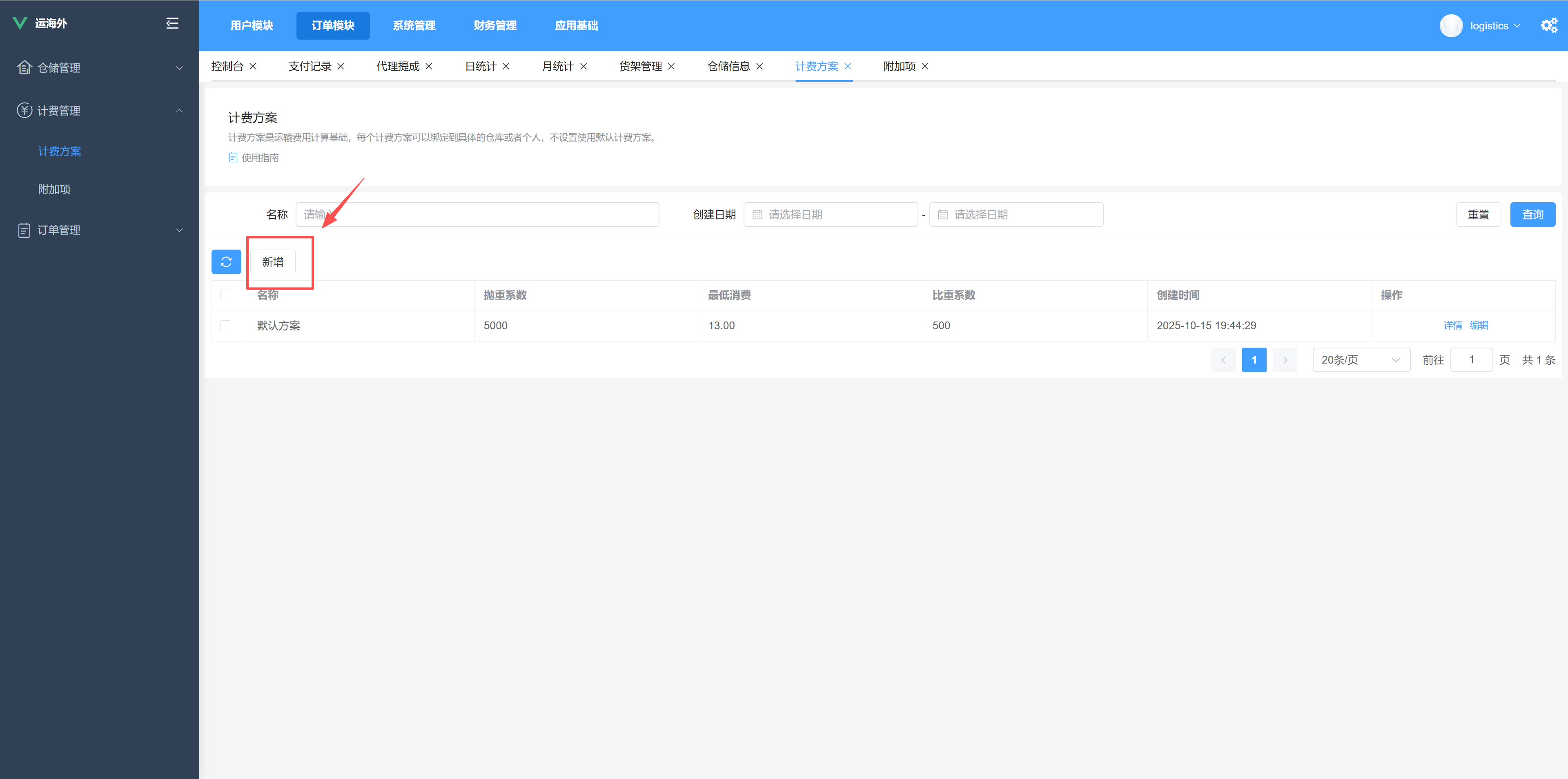1568x779 pixels.
Task: Close the 货架管理 tab
Action: 671,67
